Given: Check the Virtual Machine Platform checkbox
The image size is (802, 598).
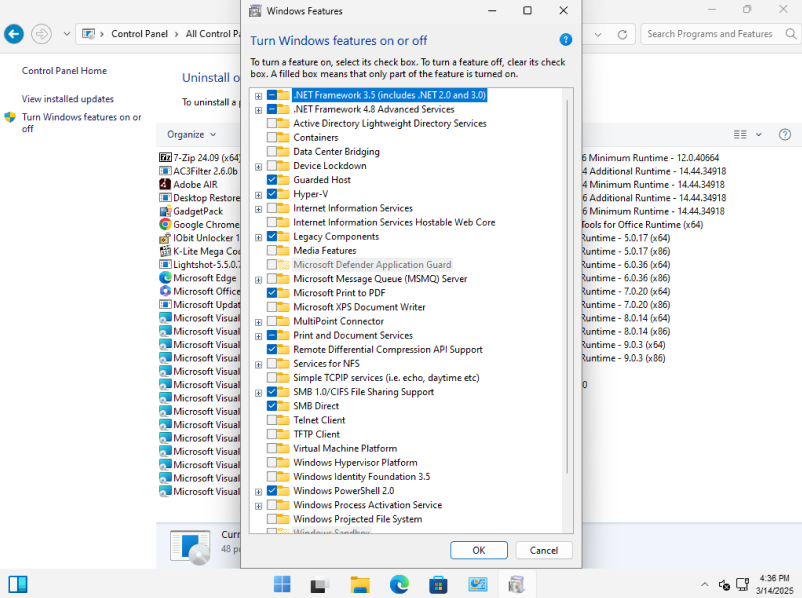Looking at the screenshot, I should 272,448.
